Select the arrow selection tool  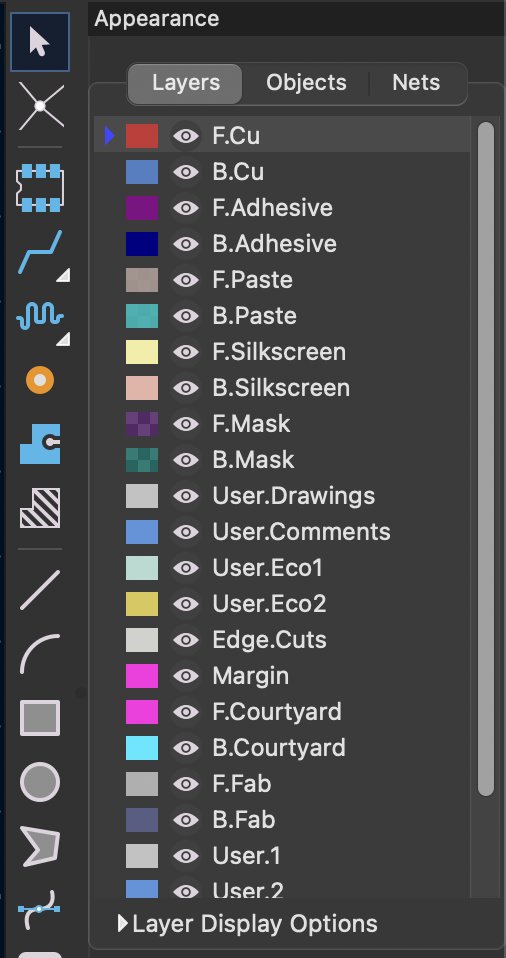pos(39,42)
